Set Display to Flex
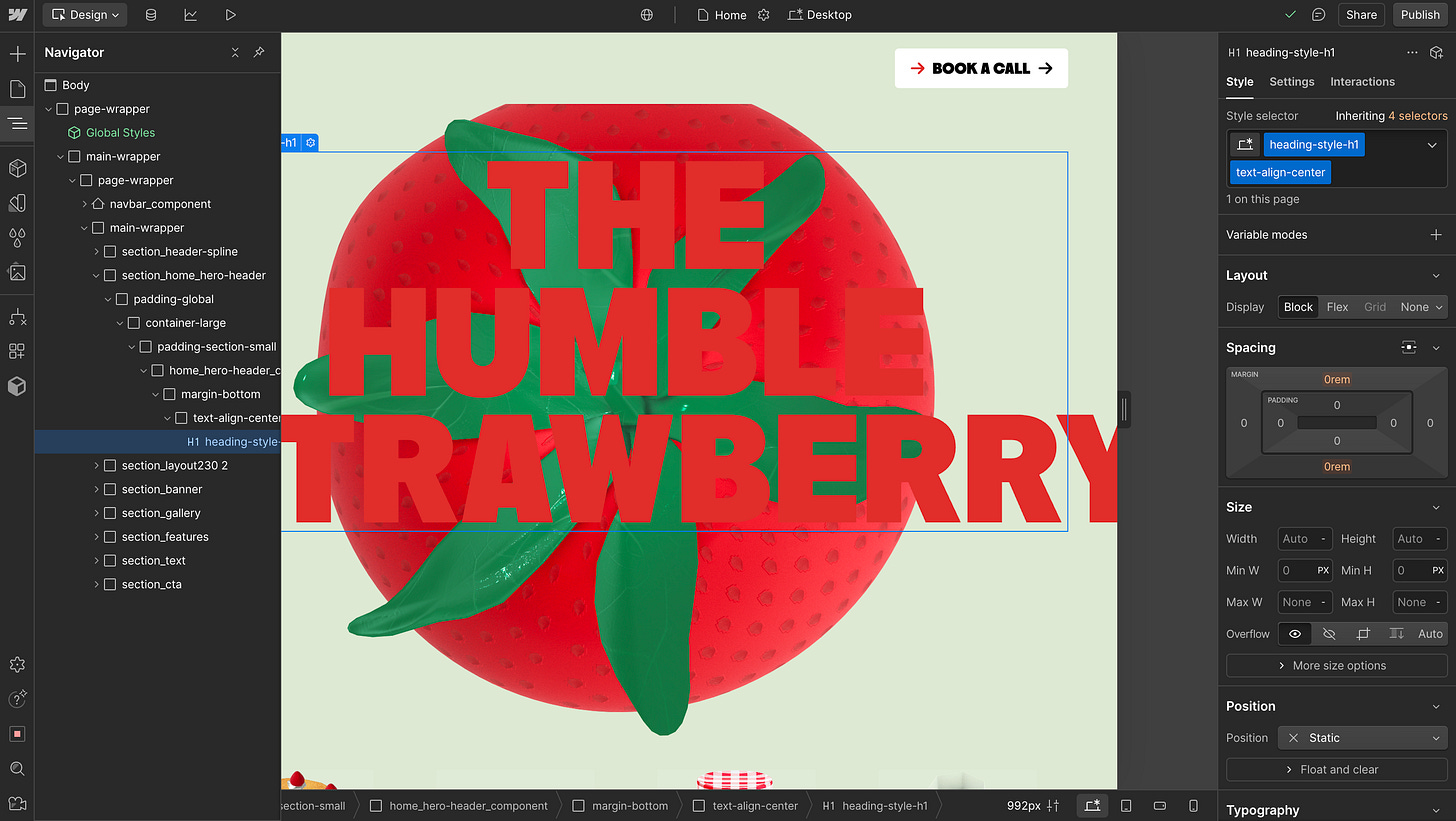1456x821 pixels. pyautogui.click(x=1337, y=307)
